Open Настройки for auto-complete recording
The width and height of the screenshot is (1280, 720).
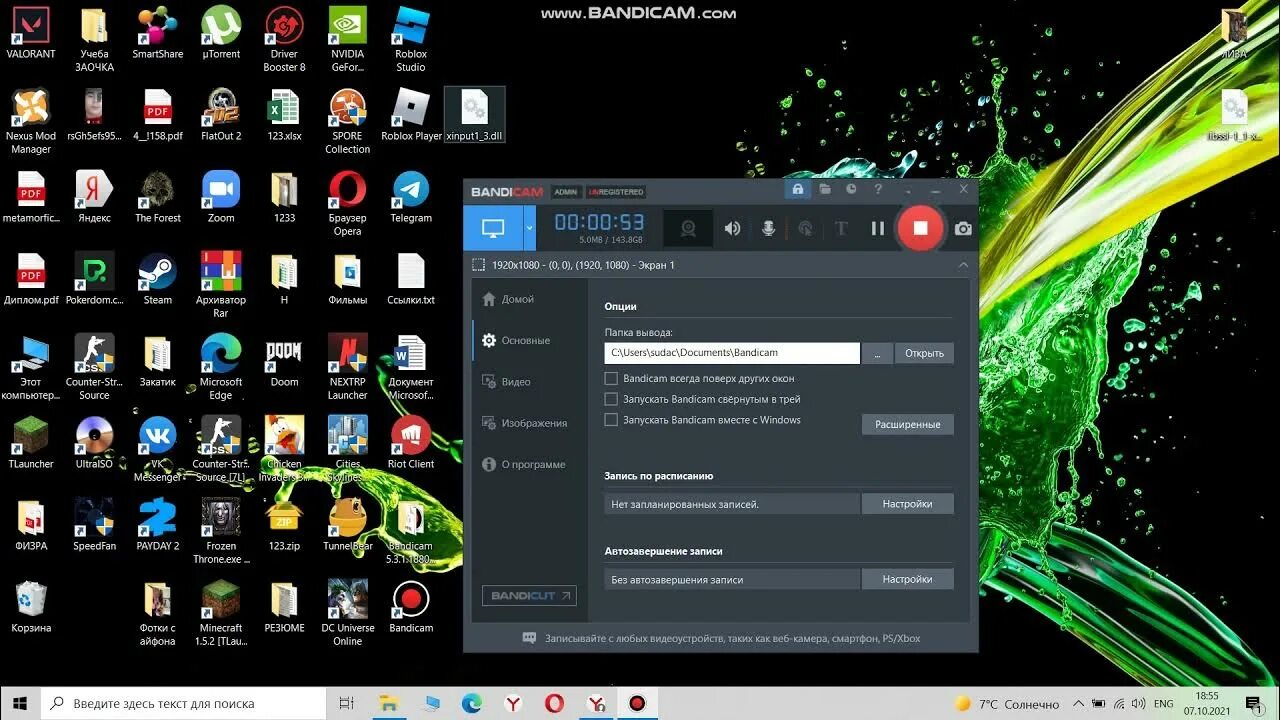point(908,579)
